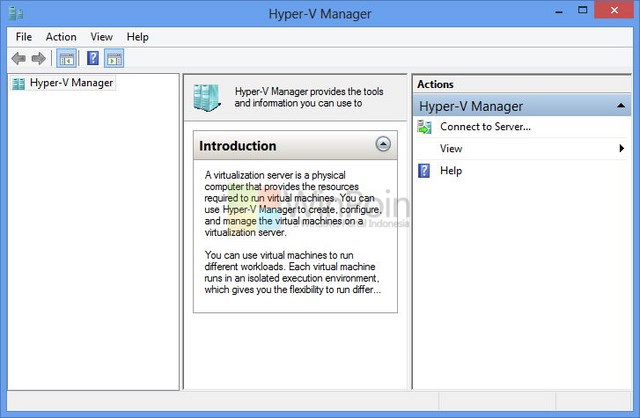The height and width of the screenshot is (418, 640).
Task: Click 'A virtualization server is a physical' paragraph
Action: click(x=293, y=204)
